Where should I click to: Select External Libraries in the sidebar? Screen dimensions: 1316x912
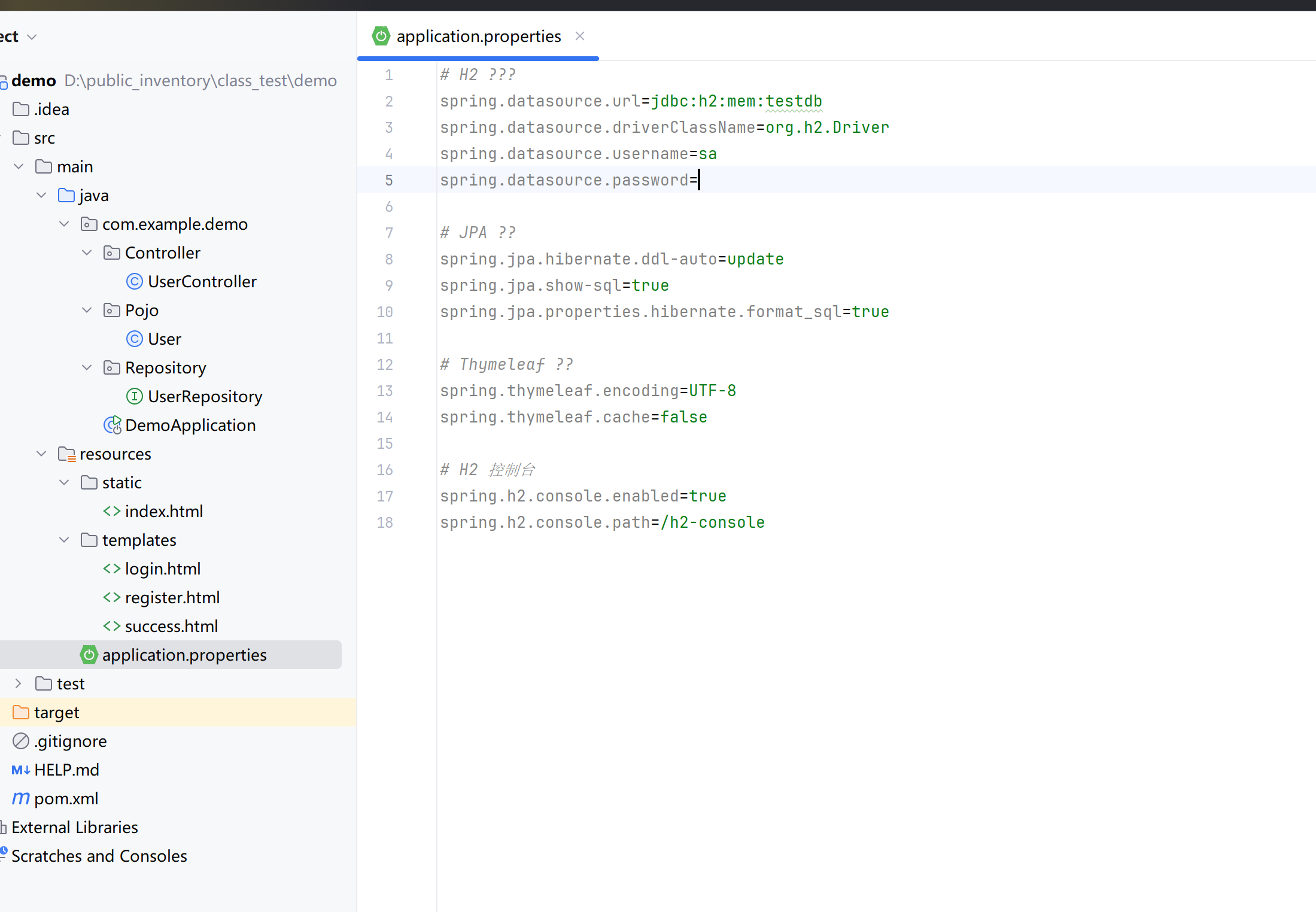pos(75,827)
